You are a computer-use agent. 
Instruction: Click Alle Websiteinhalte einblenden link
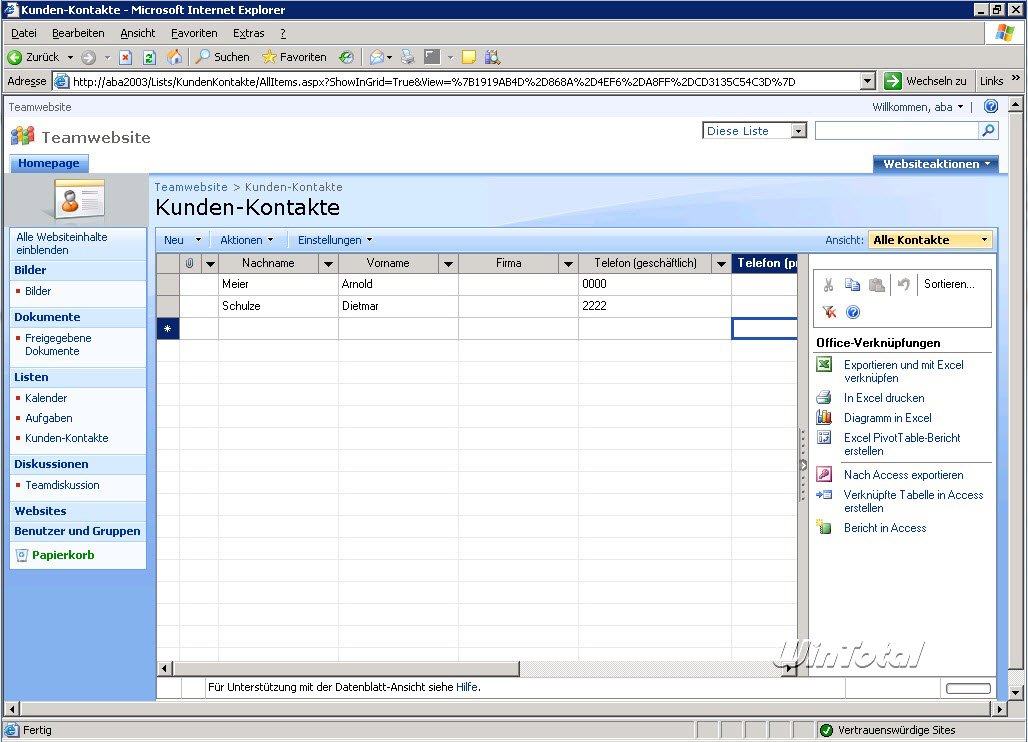[x=62, y=243]
